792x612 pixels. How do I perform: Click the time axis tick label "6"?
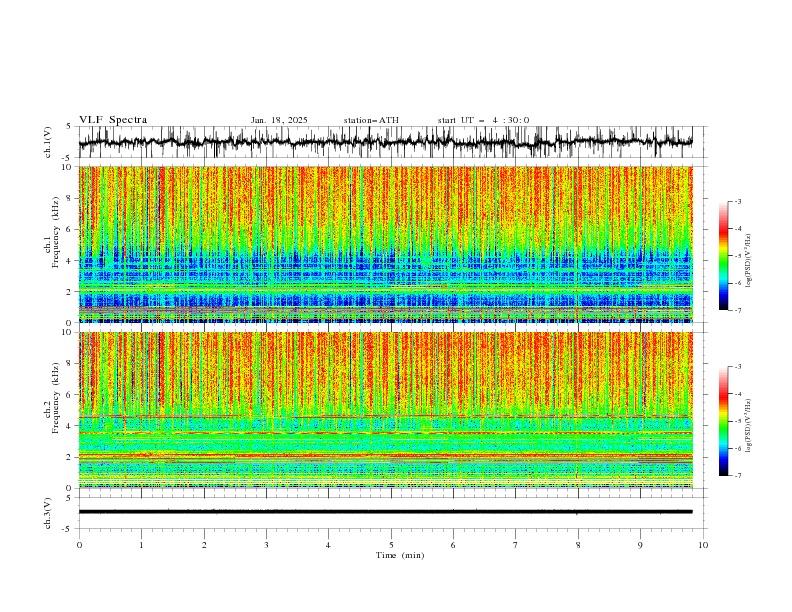(x=453, y=545)
